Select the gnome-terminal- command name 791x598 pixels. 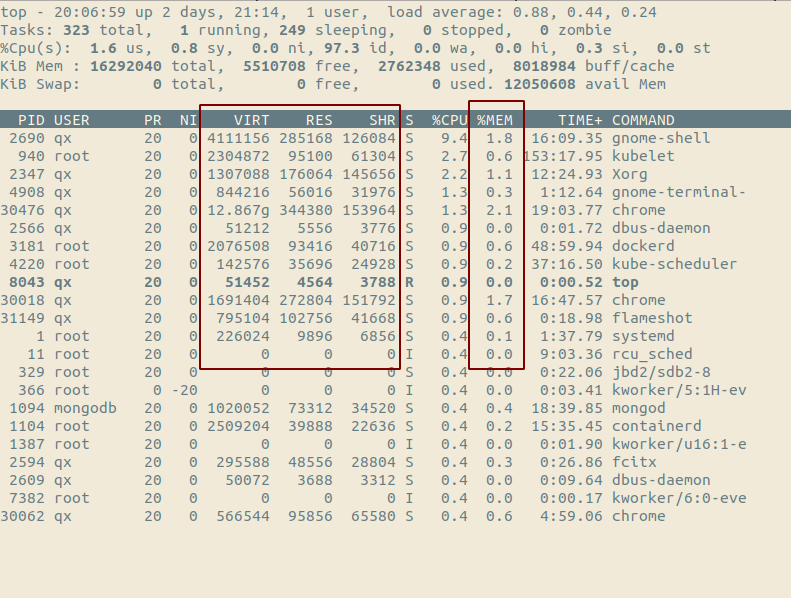pos(679,192)
